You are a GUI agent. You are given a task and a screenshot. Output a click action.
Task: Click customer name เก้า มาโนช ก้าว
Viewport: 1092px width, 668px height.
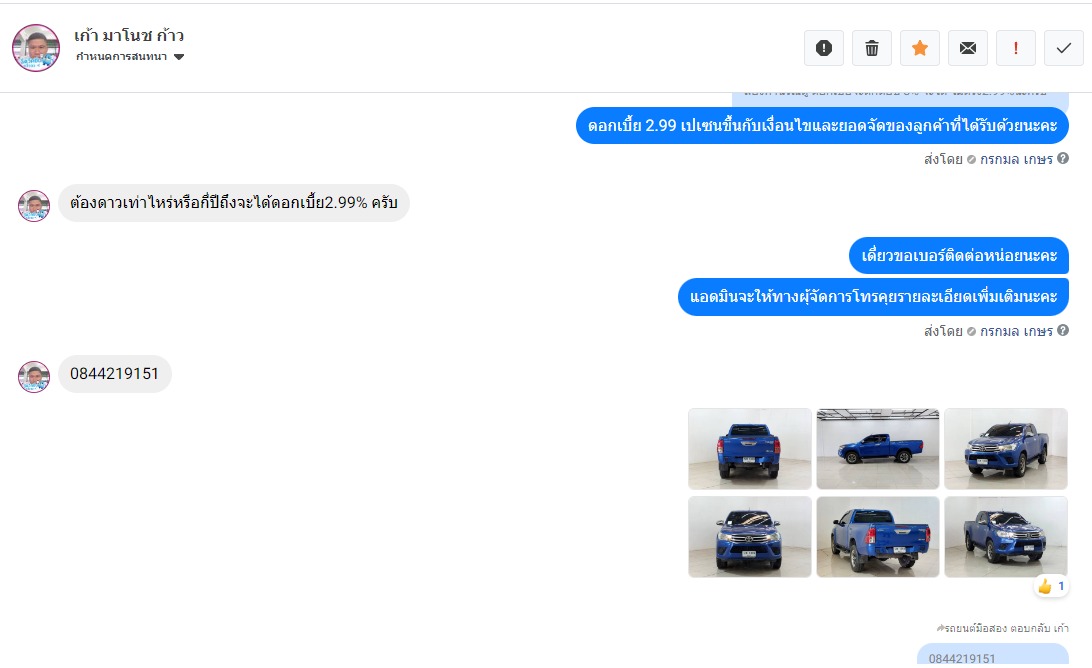tap(129, 35)
